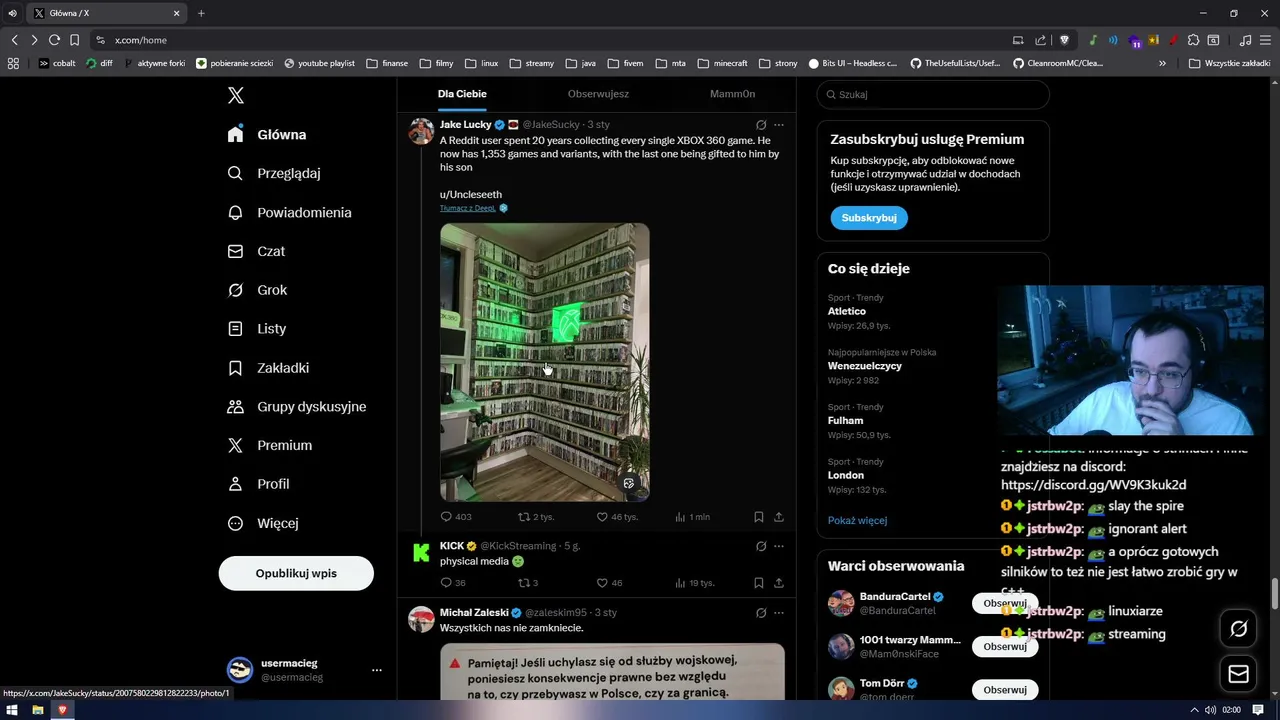Screen dimensions: 1280x720
Task: Open Przeglądaj explore page
Action: pyautogui.click(x=274, y=173)
